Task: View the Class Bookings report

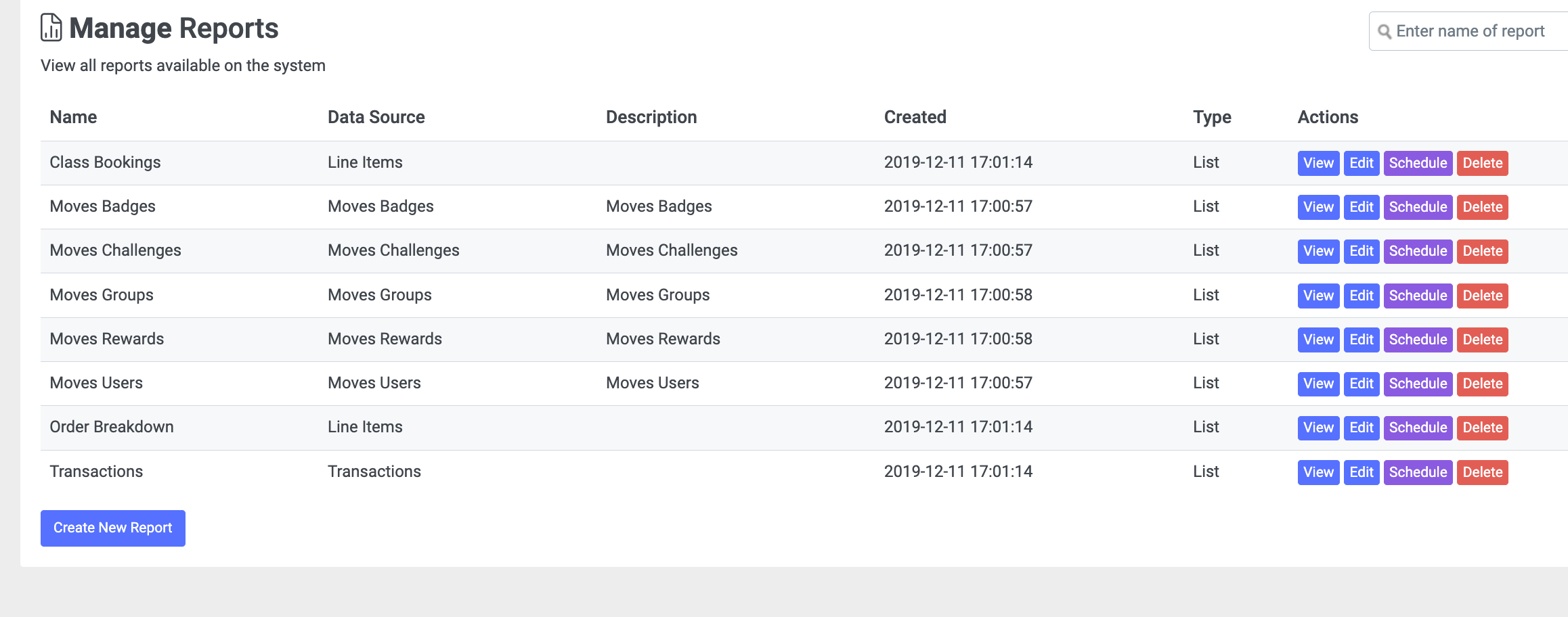Action: (1317, 163)
